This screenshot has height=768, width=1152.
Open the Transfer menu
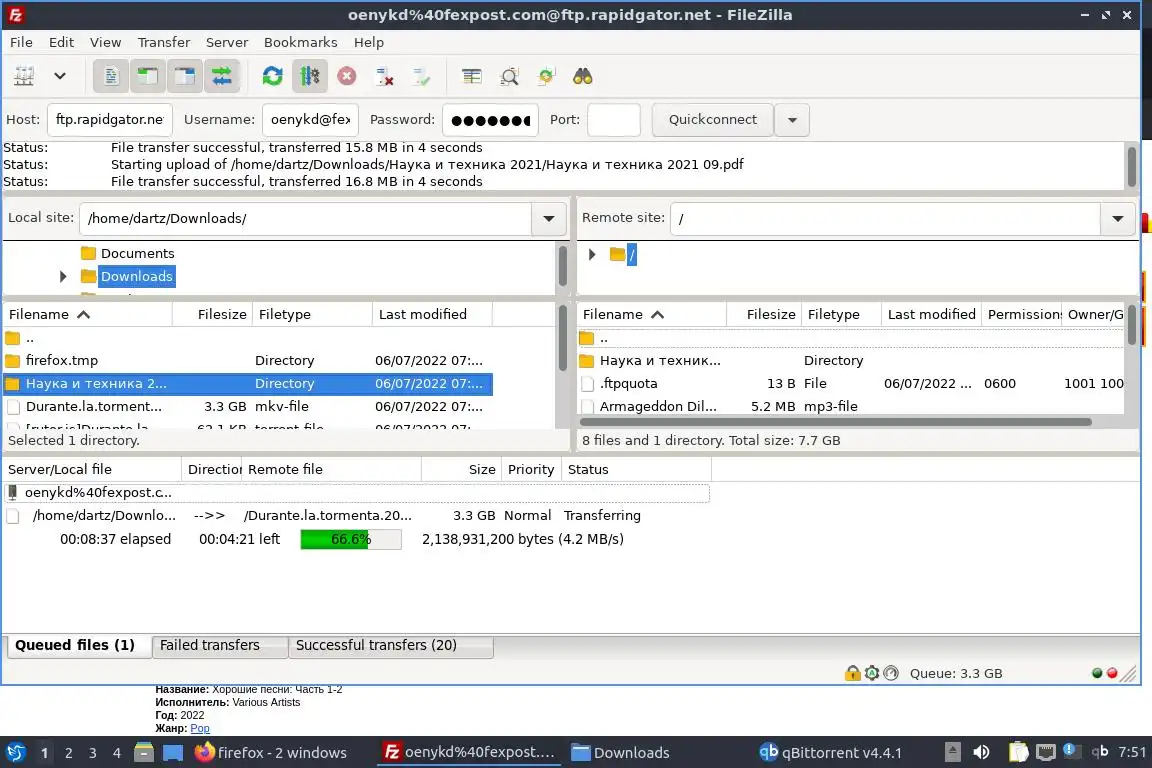[x=163, y=42]
